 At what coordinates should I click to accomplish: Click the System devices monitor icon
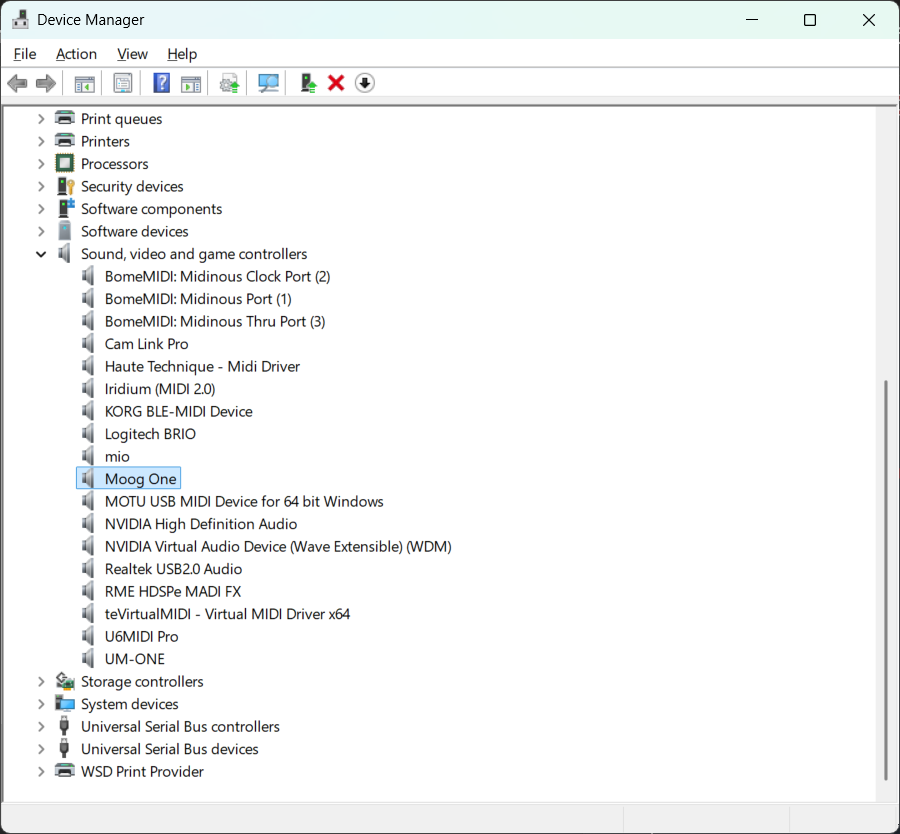tap(65, 704)
